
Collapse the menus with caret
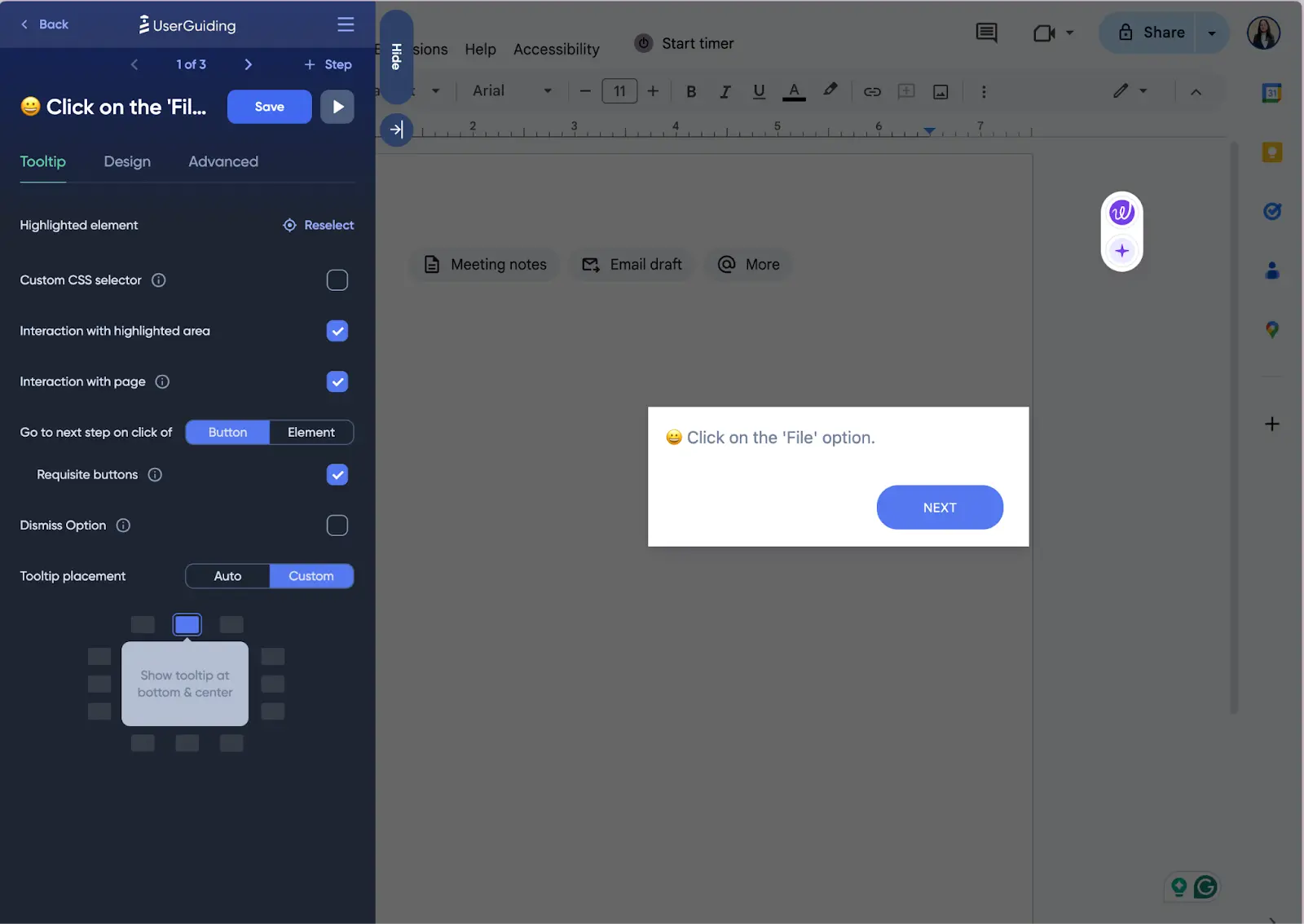tap(1196, 92)
